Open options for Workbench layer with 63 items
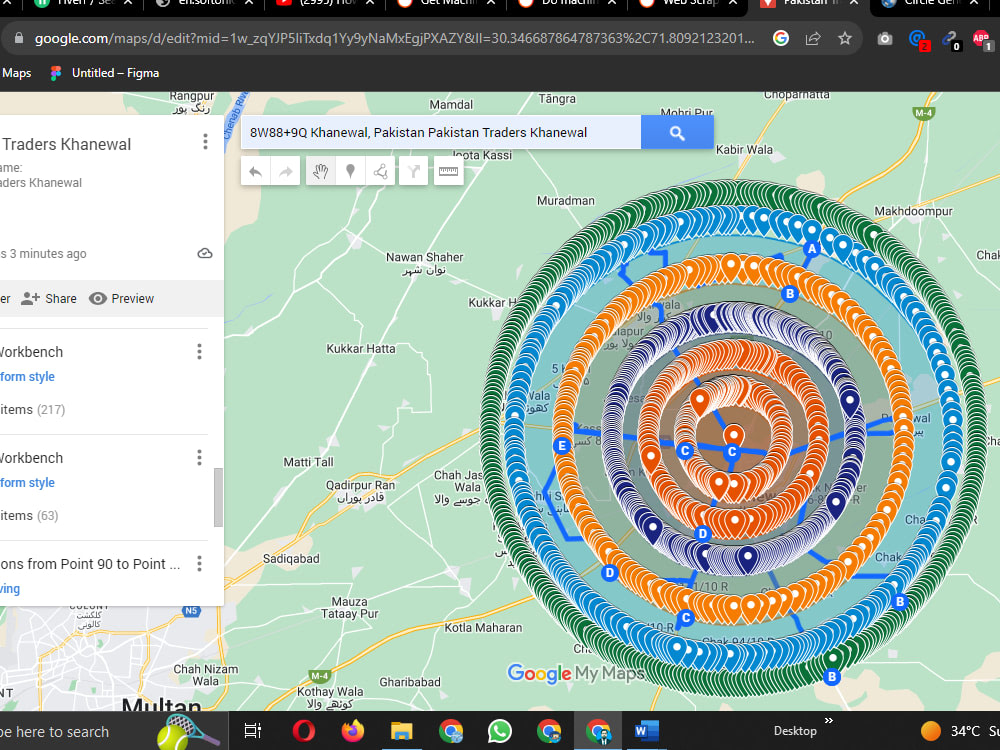Screen dimensions: 1000x750 (199, 457)
